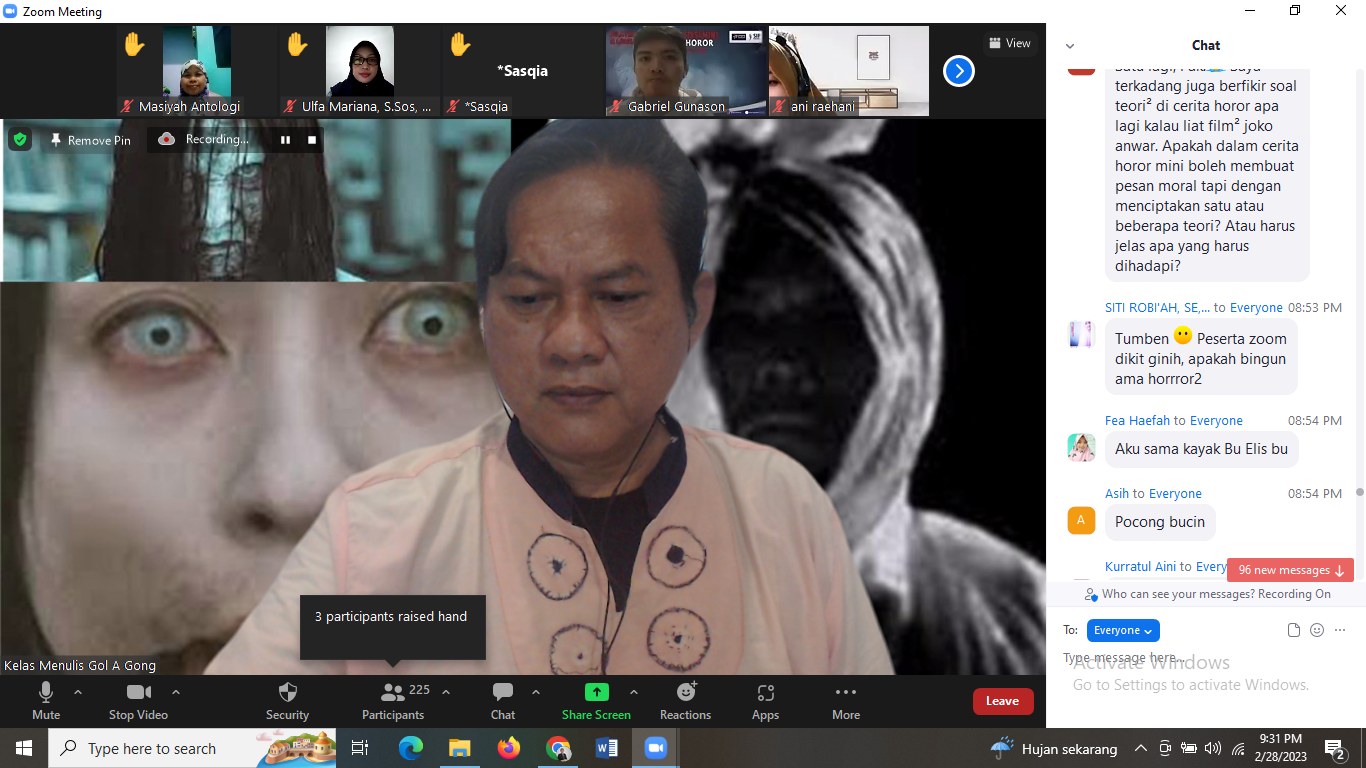The width and height of the screenshot is (1366, 768).
Task: Change layout using View menu
Action: (1008, 43)
